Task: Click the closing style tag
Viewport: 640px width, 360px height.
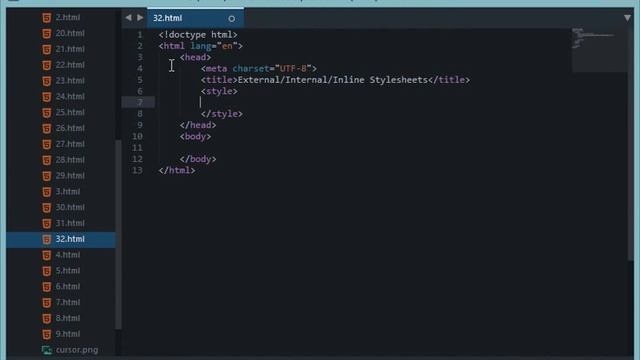Action: point(222,114)
